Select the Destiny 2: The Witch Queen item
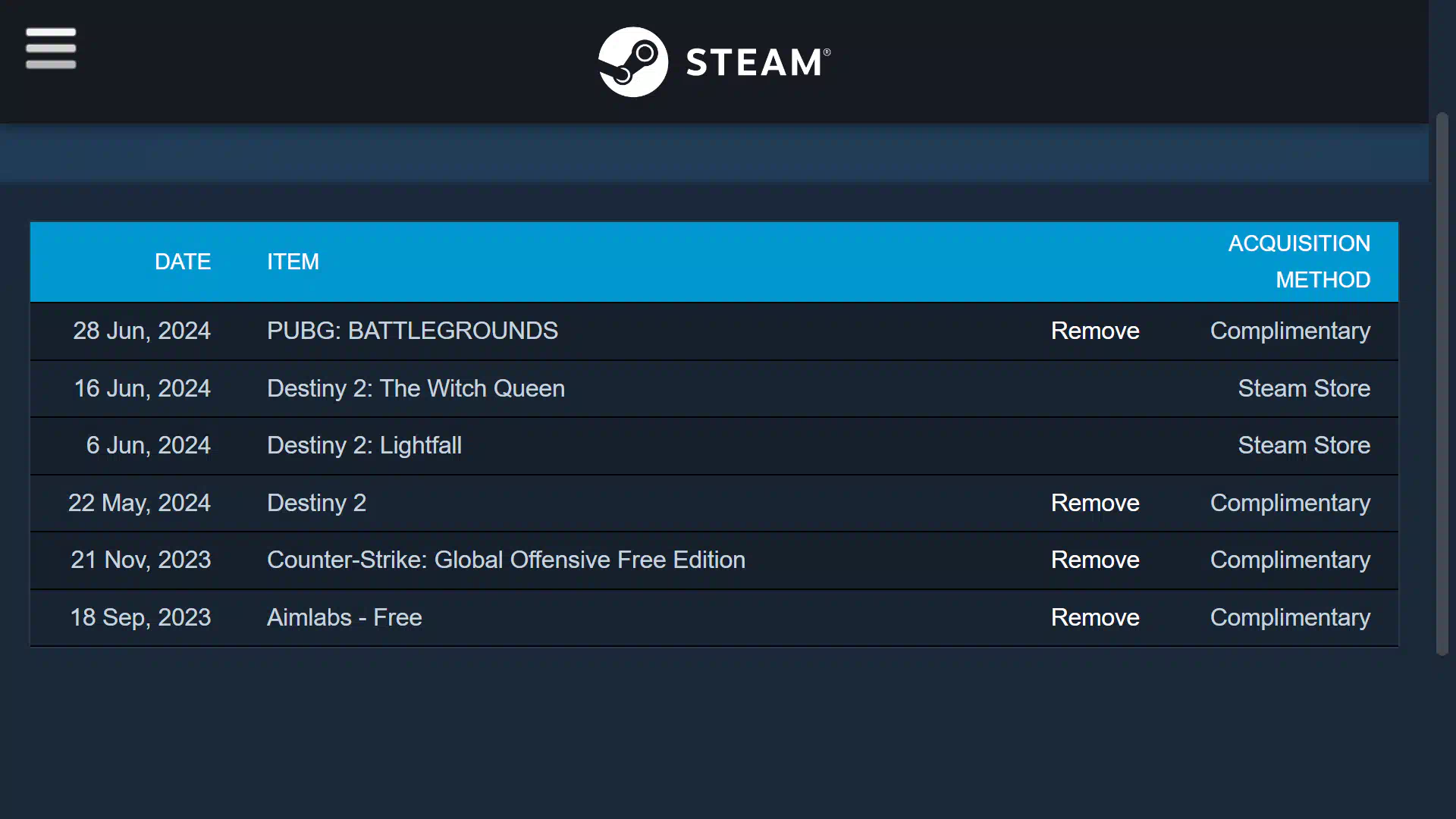Image resolution: width=1456 pixels, height=819 pixels. pos(416,389)
